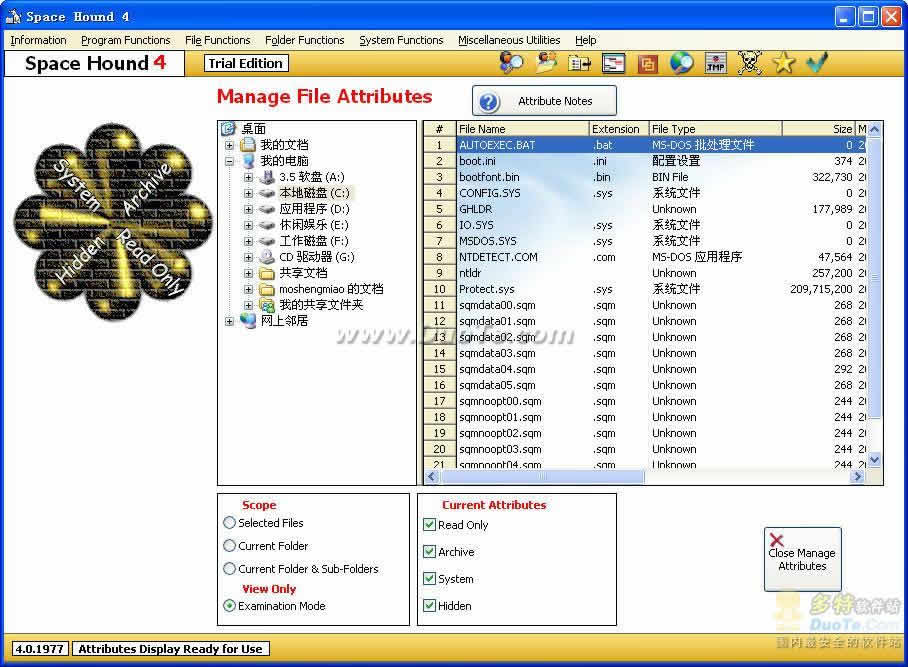
Task: Open the Program Functions menu
Action: pyautogui.click(x=126, y=40)
